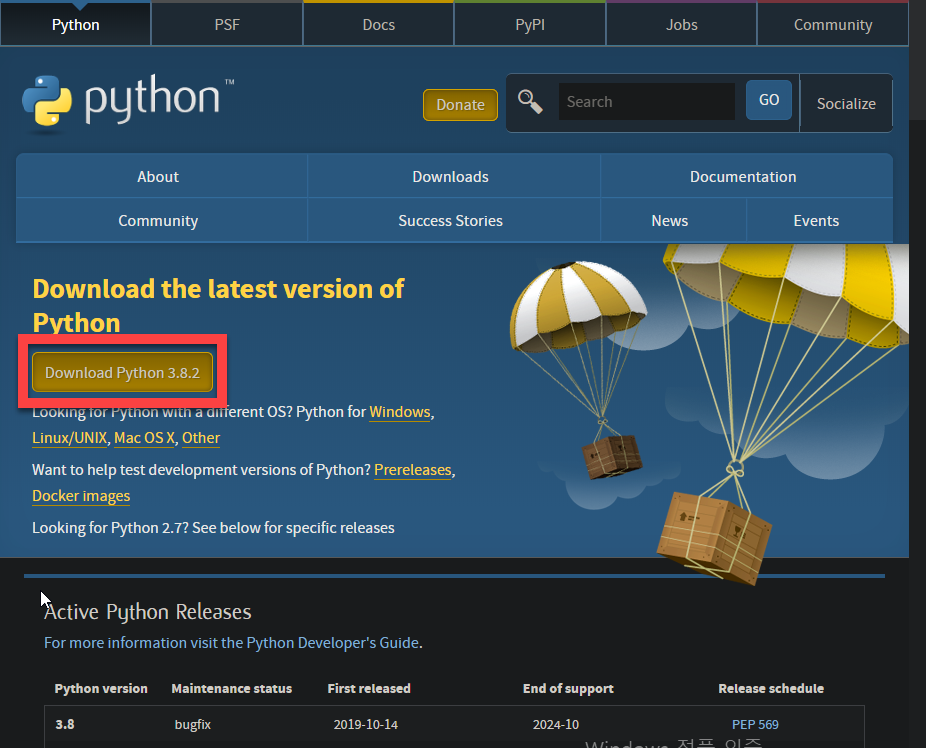This screenshot has width=926, height=748.
Task: Follow the Other platforms link
Action: pyautogui.click(x=201, y=437)
